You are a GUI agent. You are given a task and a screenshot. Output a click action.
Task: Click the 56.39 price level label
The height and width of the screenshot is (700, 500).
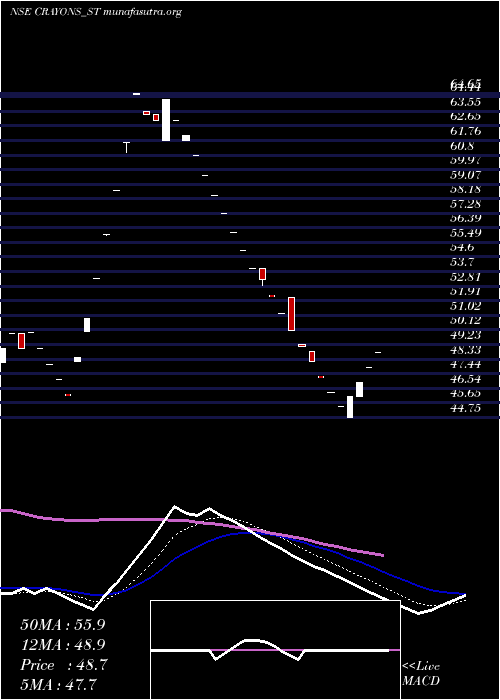coord(466,219)
